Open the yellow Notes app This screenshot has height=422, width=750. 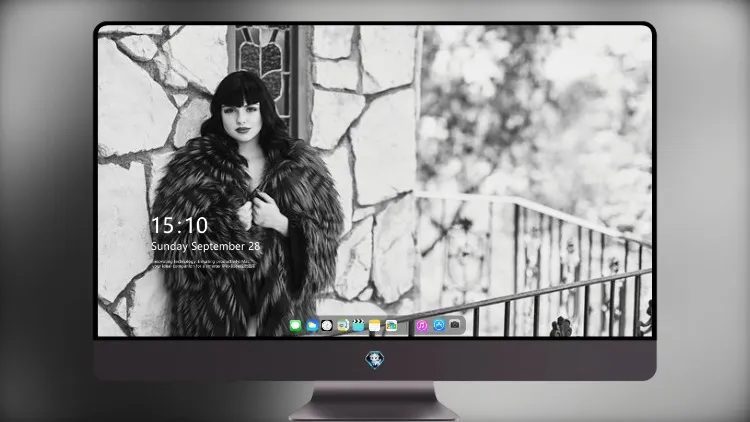click(x=375, y=326)
